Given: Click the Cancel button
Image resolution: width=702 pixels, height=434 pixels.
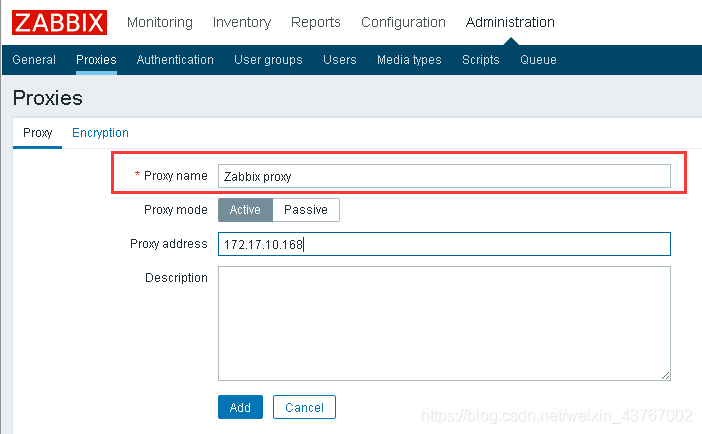Looking at the screenshot, I should 304,407.
